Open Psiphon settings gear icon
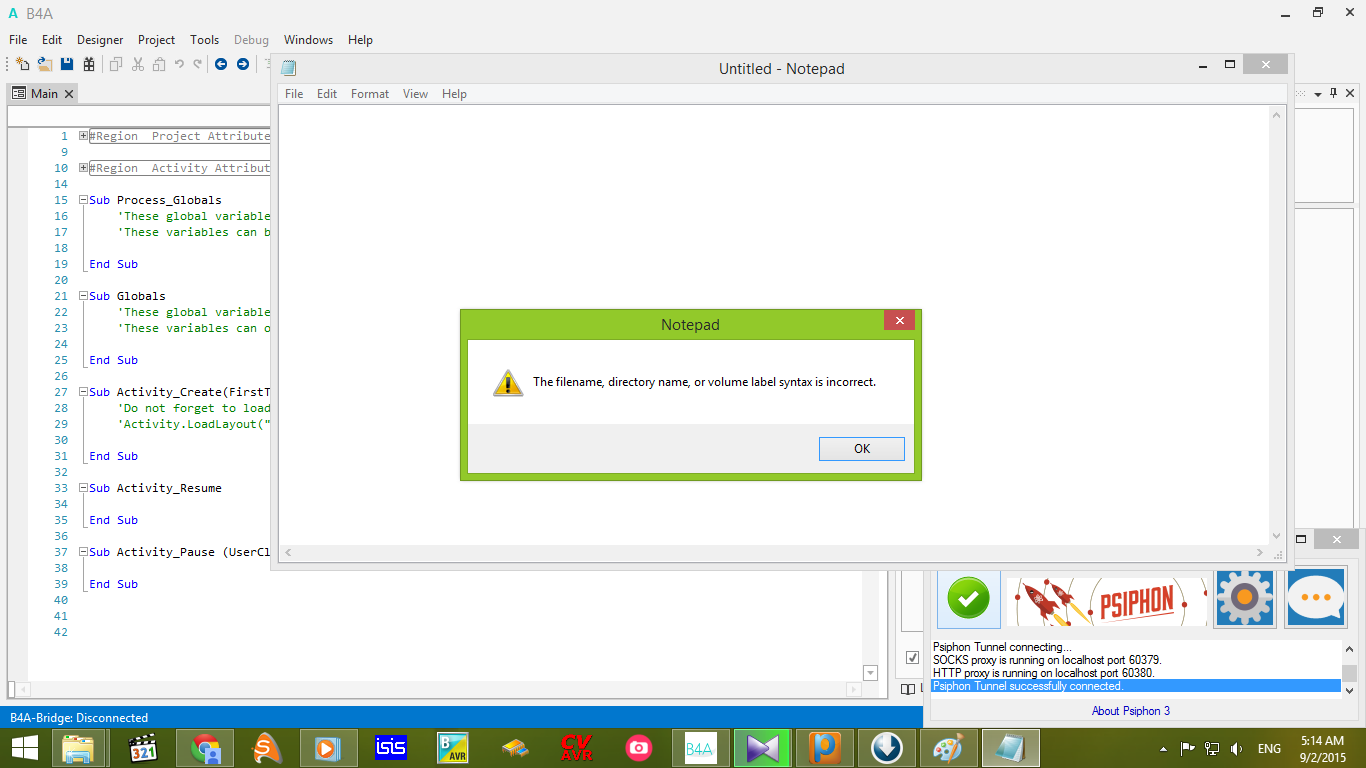This screenshot has width=1366, height=768. 1244,598
